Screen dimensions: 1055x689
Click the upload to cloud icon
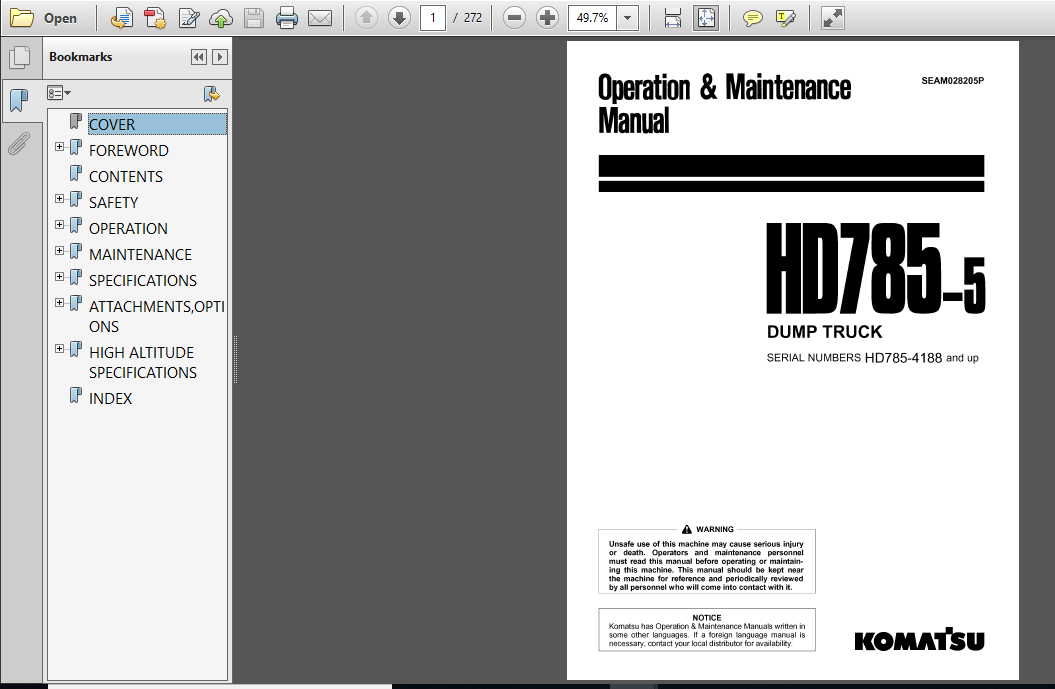coord(221,18)
